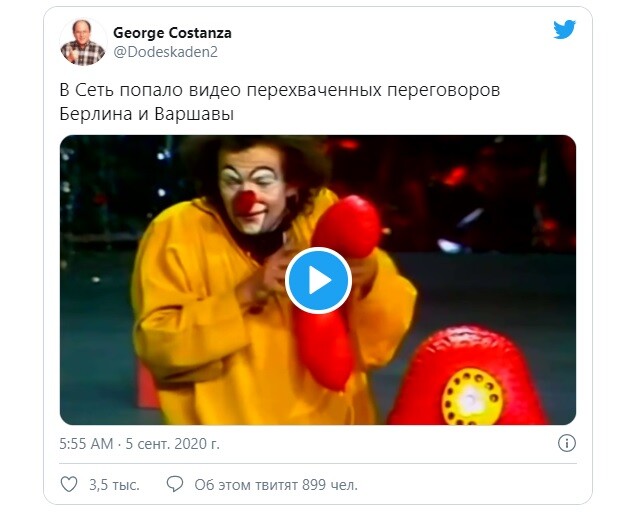Image resolution: width=636 pixels, height=517 pixels.
Task: Click the 5 сент. 2020 г. date
Action: click(x=172, y=444)
